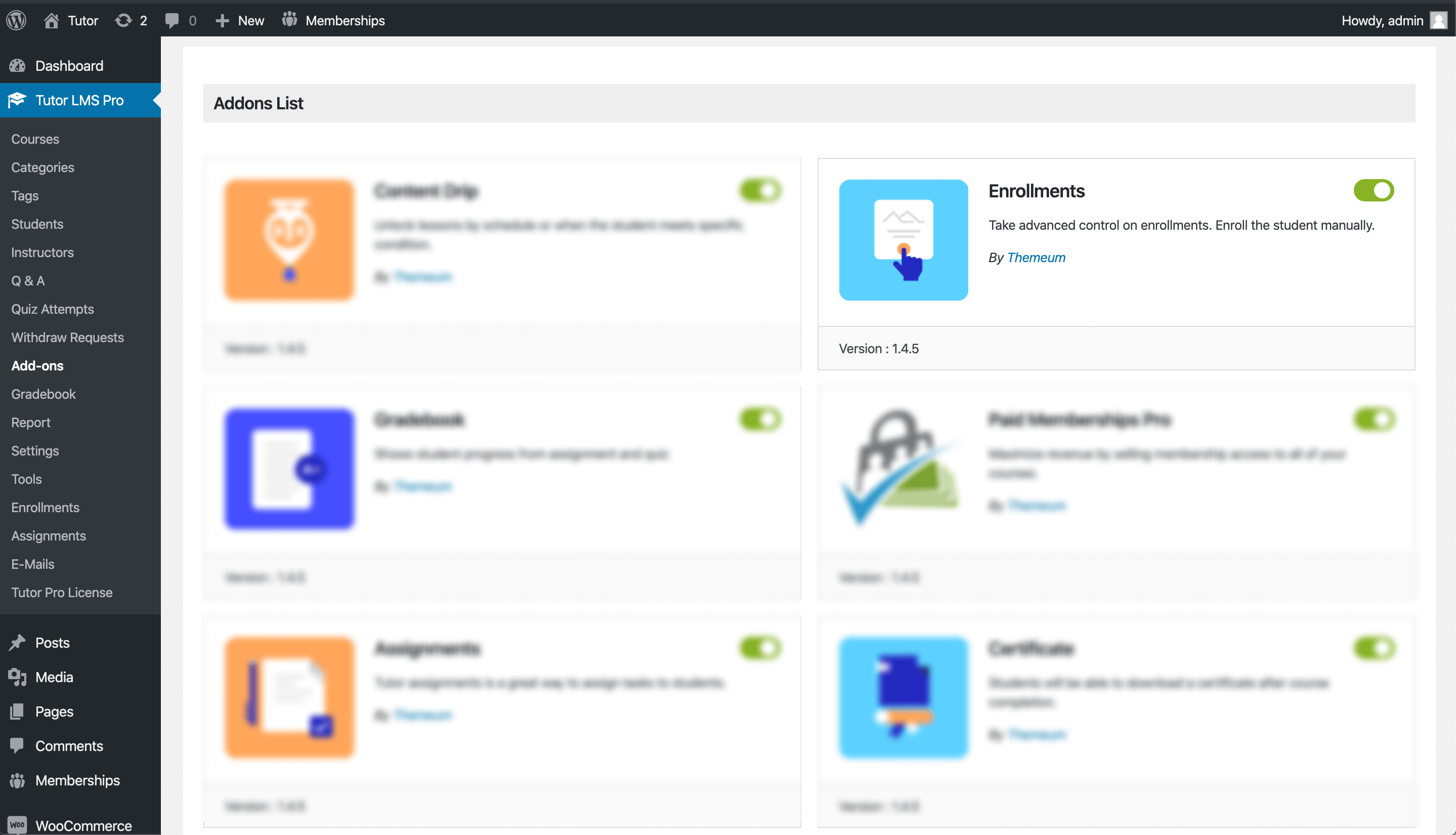
Task: Click the Enrollments addon thumbnail
Action: click(903, 240)
